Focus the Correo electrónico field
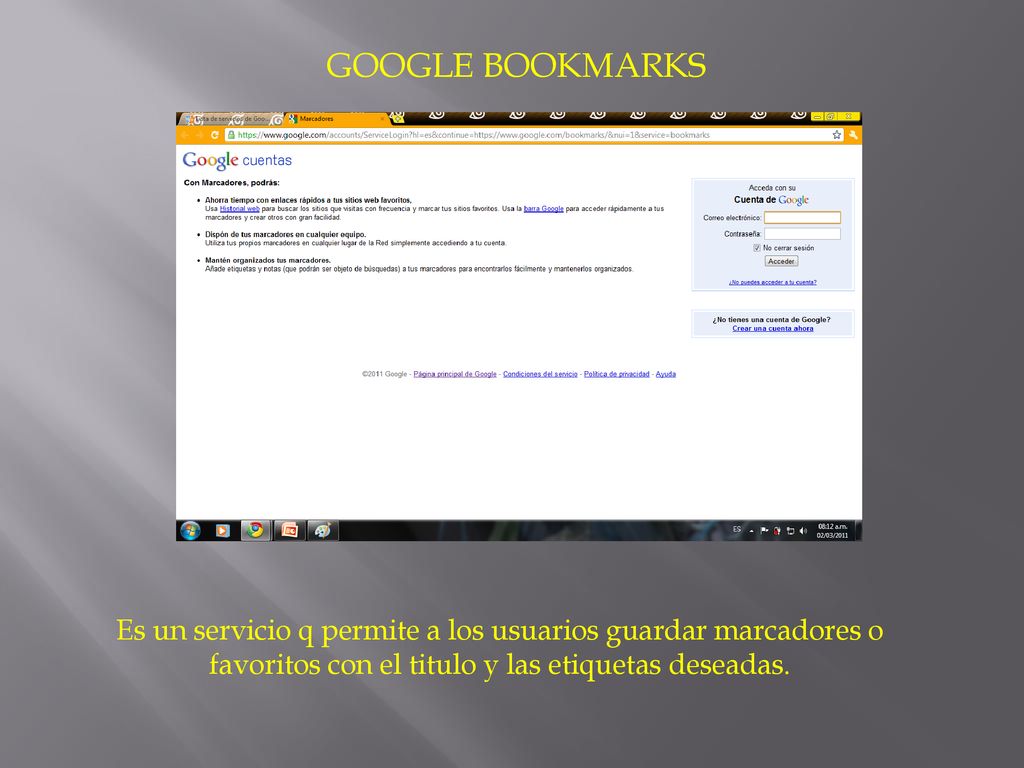Image resolution: width=1024 pixels, height=768 pixels. coord(802,217)
